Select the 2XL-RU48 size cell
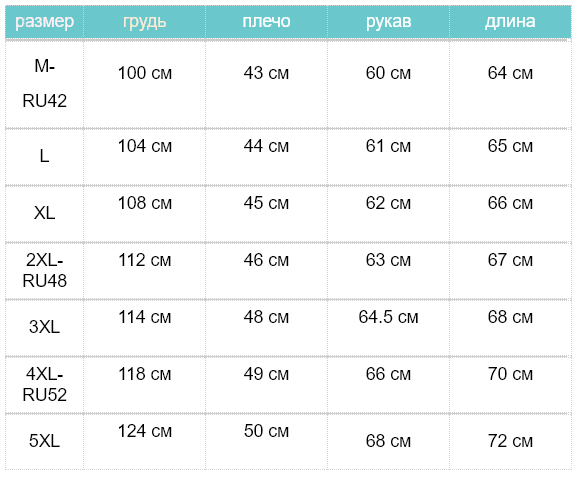577x482 pixels. click(45, 270)
